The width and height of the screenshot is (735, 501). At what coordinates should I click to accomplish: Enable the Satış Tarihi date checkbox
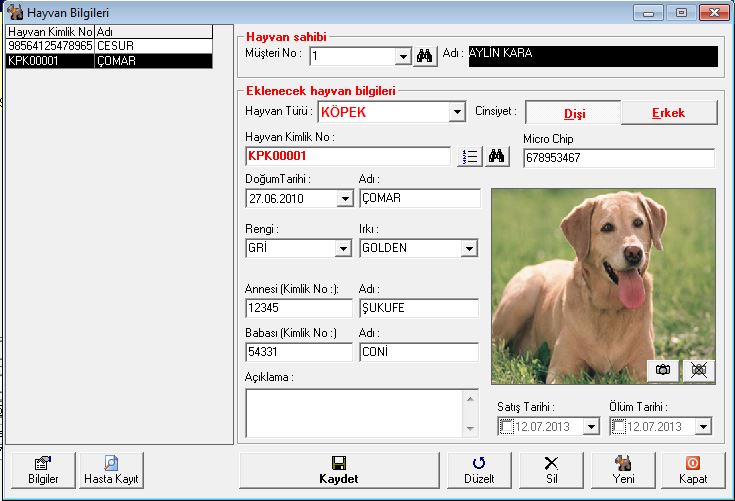tap(507, 426)
